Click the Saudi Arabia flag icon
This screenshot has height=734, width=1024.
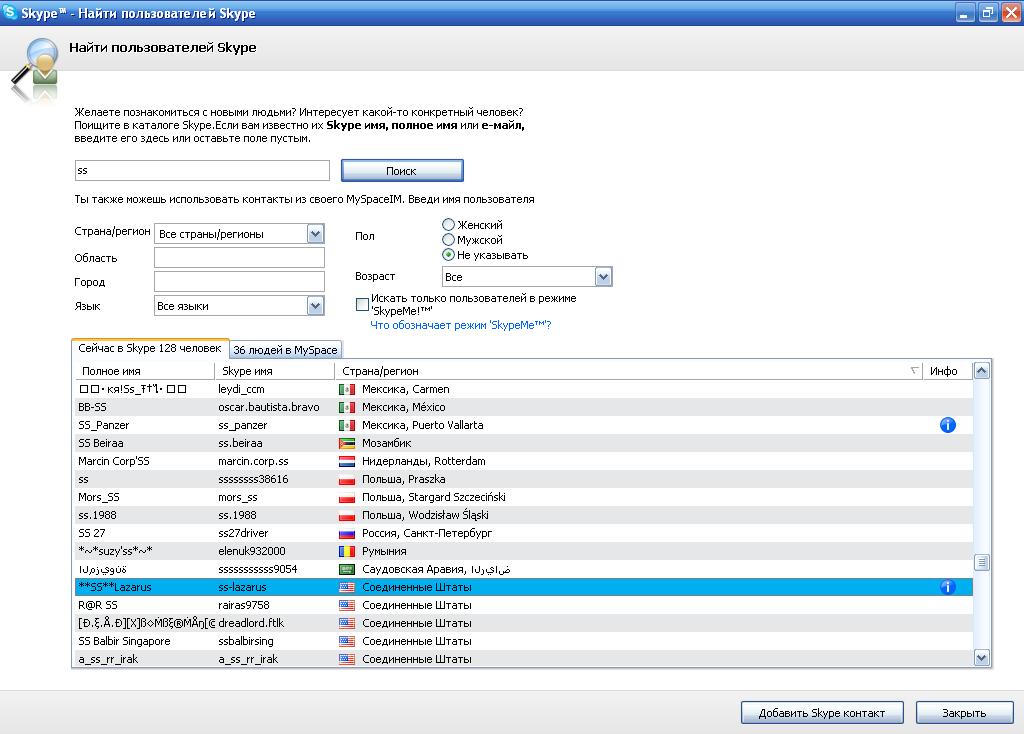click(x=347, y=569)
